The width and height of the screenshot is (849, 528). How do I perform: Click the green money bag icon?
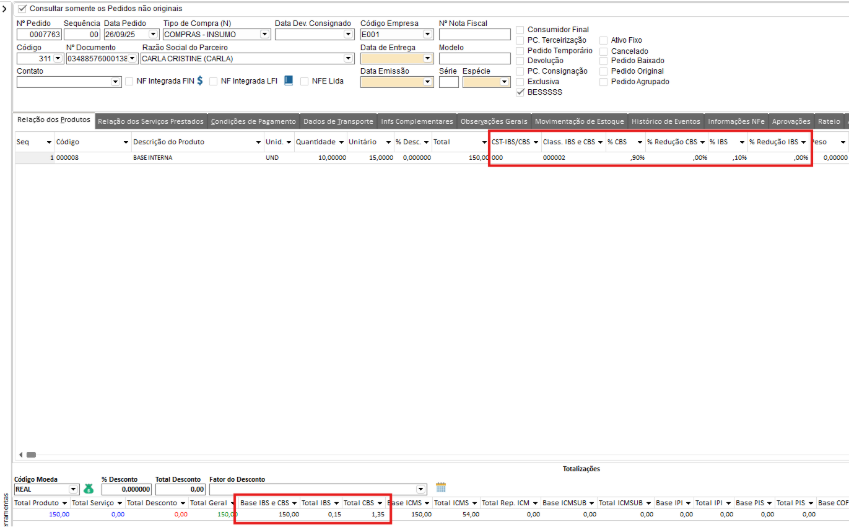(x=88, y=489)
